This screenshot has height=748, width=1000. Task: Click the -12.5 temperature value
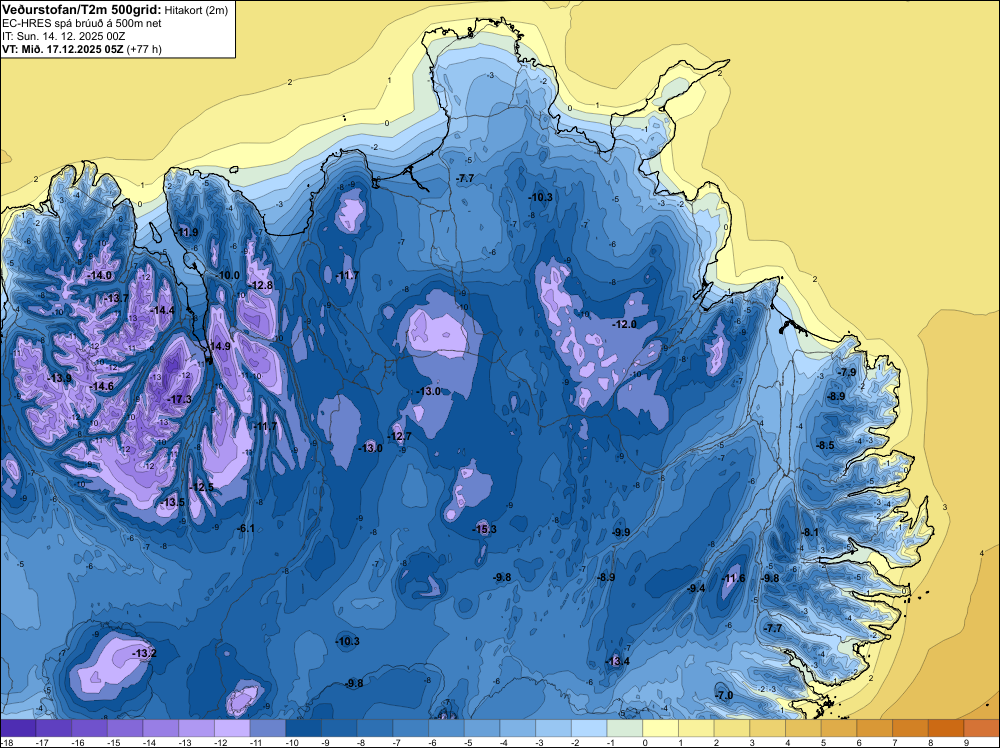tap(202, 487)
